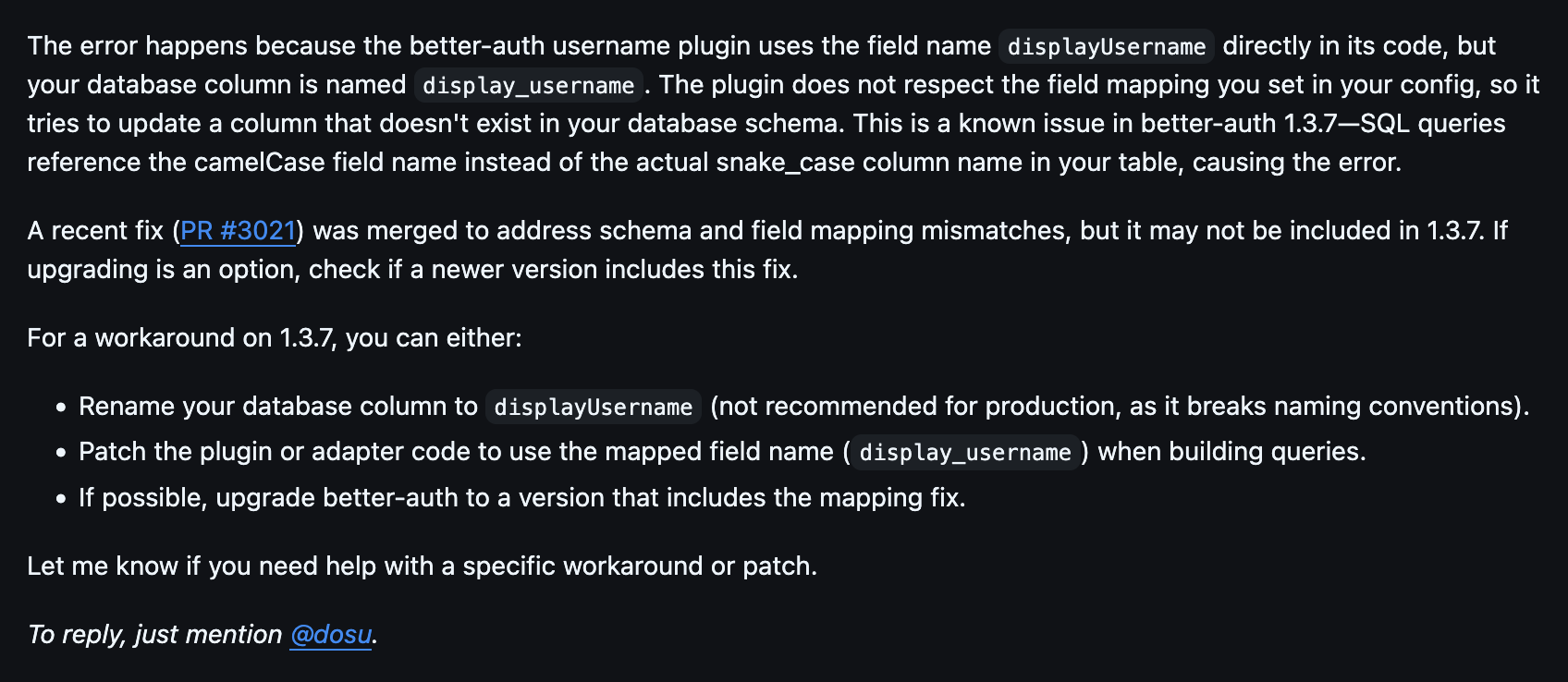Click the 'For a workaround on 1.3.7' line

(x=274, y=338)
